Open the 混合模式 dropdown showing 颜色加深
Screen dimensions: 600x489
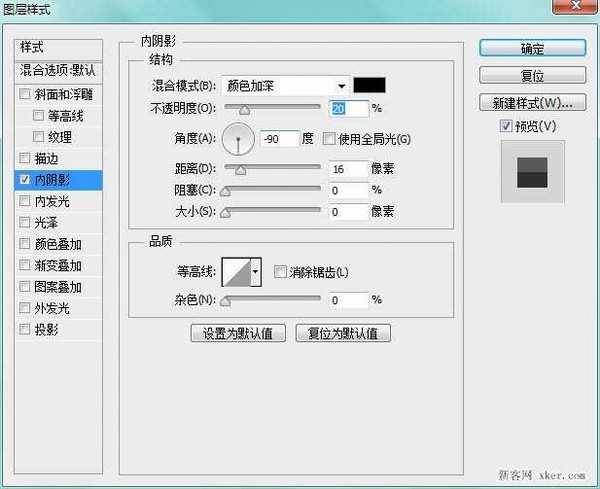click(x=286, y=86)
